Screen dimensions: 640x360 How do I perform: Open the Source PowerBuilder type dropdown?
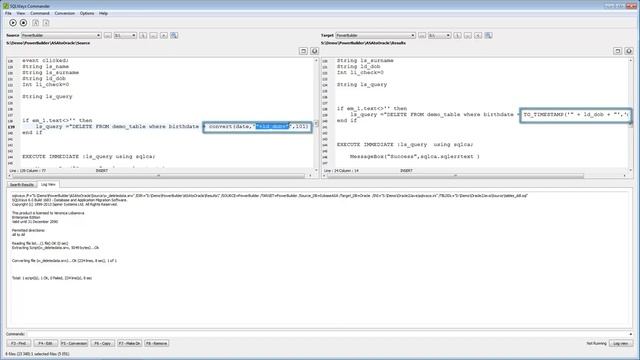(61, 36)
